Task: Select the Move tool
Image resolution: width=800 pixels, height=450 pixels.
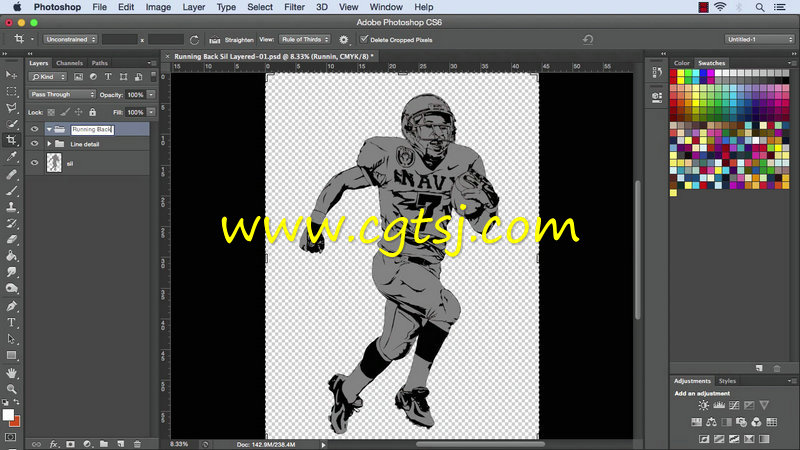Action: tap(11, 75)
